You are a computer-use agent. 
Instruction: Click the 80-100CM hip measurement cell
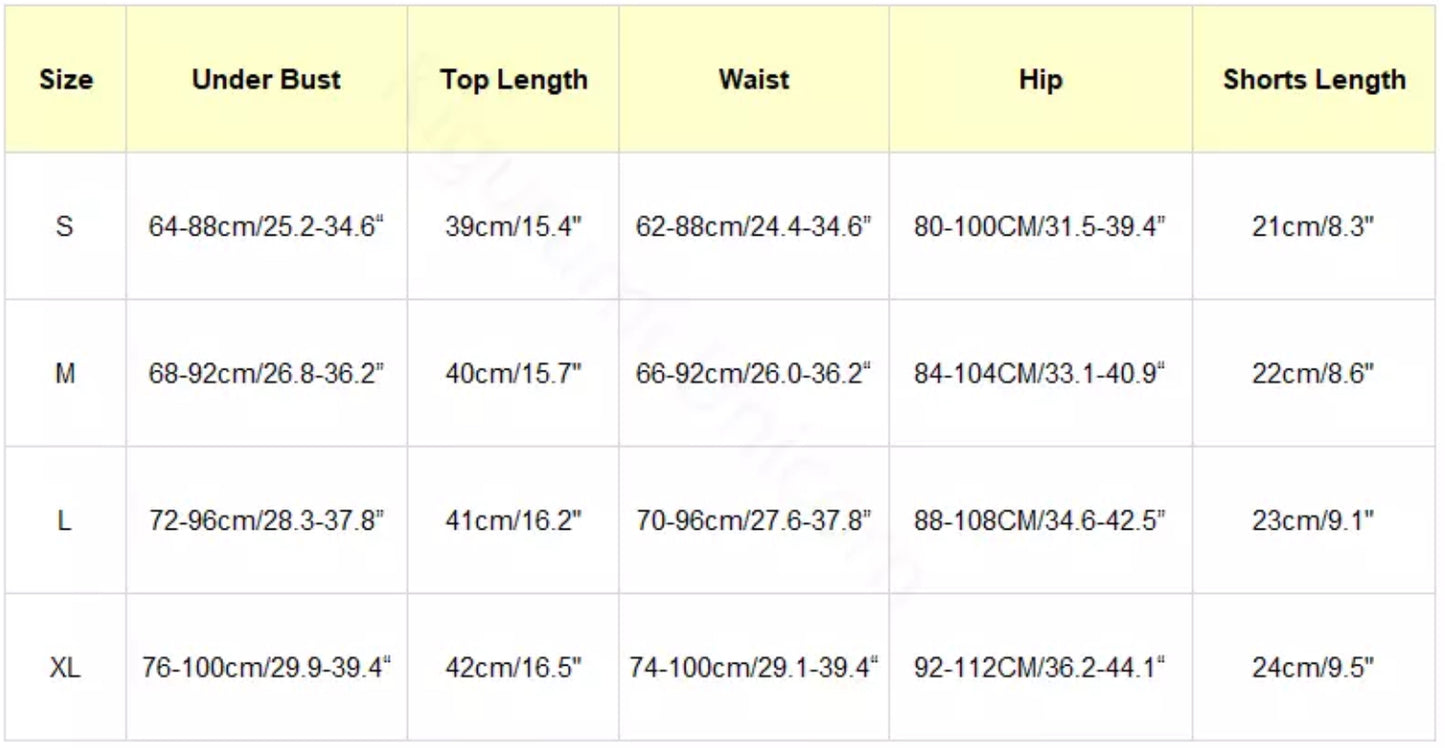pyautogui.click(x=1040, y=227)
